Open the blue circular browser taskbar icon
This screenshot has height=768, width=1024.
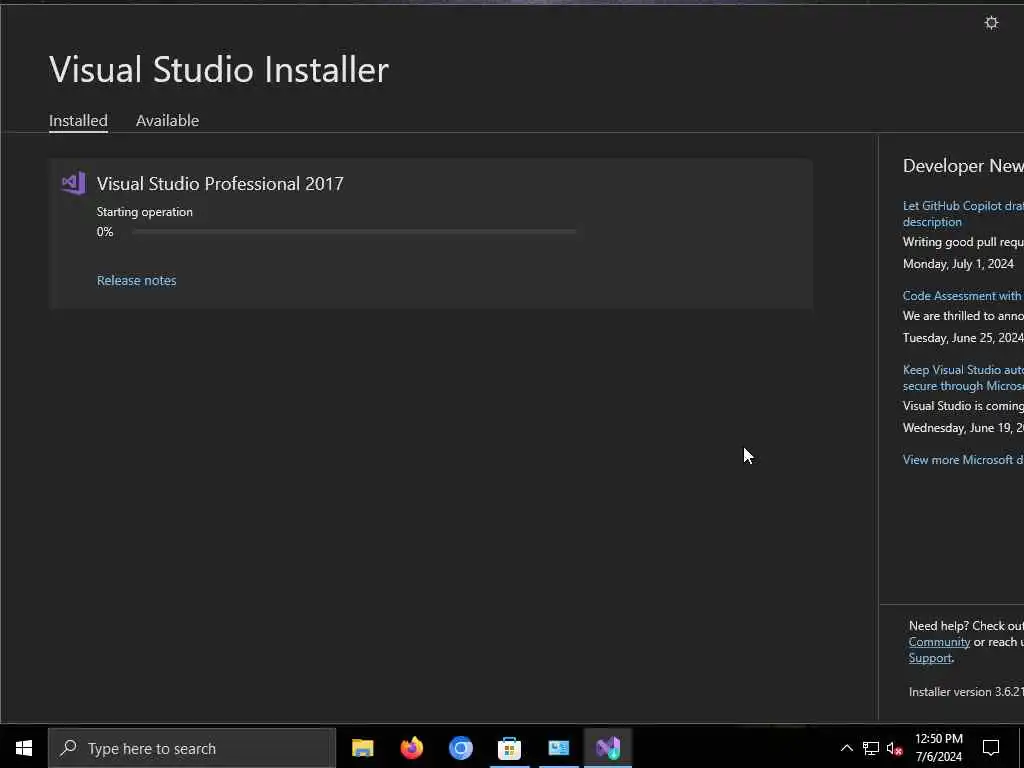click(x=460, y=748)
